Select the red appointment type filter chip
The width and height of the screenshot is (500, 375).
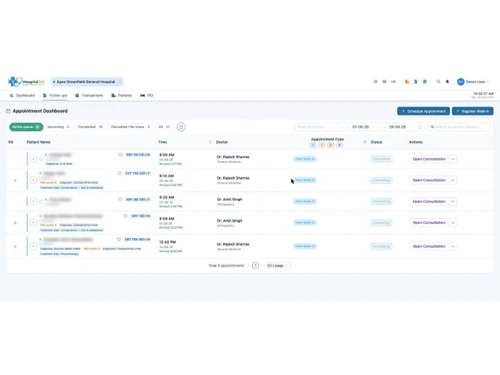(330, 145)
